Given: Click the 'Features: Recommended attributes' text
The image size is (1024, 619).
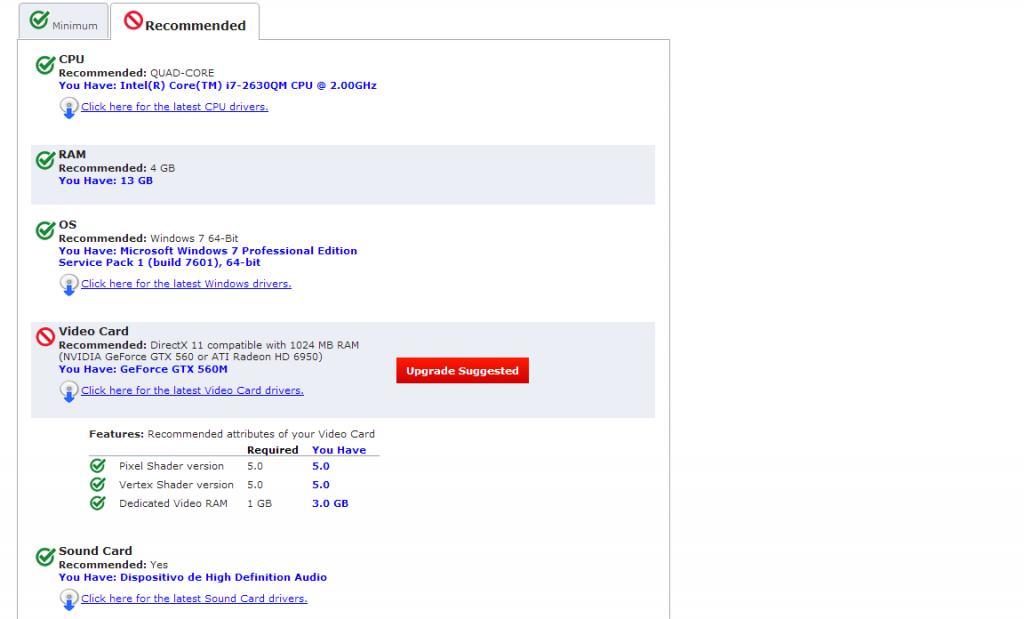Looking at the screenshot, I should 232,434.
